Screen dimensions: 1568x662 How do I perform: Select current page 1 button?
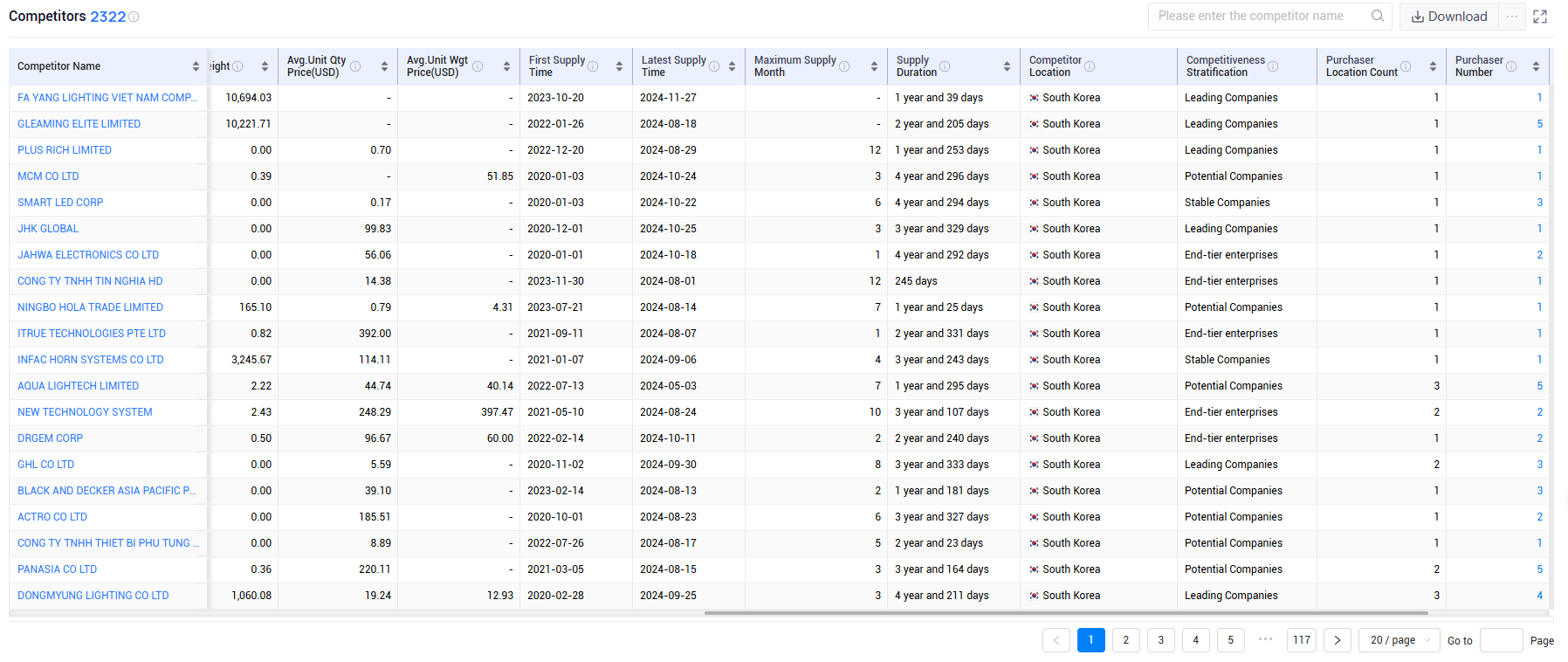[x=1091, y=640]
